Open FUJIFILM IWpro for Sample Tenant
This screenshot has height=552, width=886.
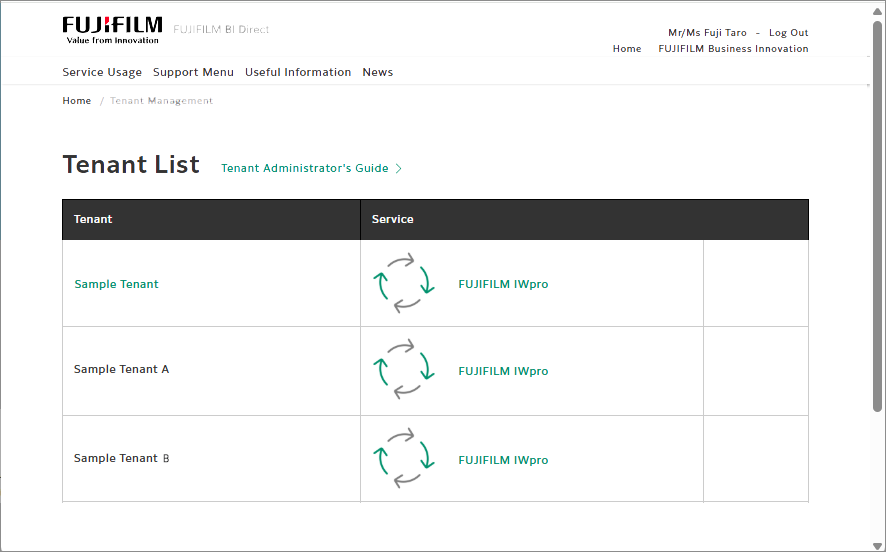click(x=503, y=284)
